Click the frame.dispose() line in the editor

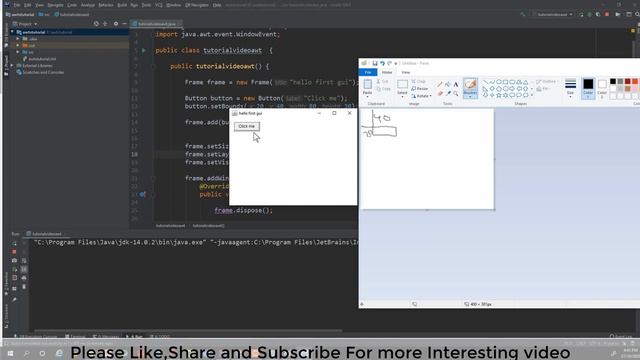pos(244,211)
